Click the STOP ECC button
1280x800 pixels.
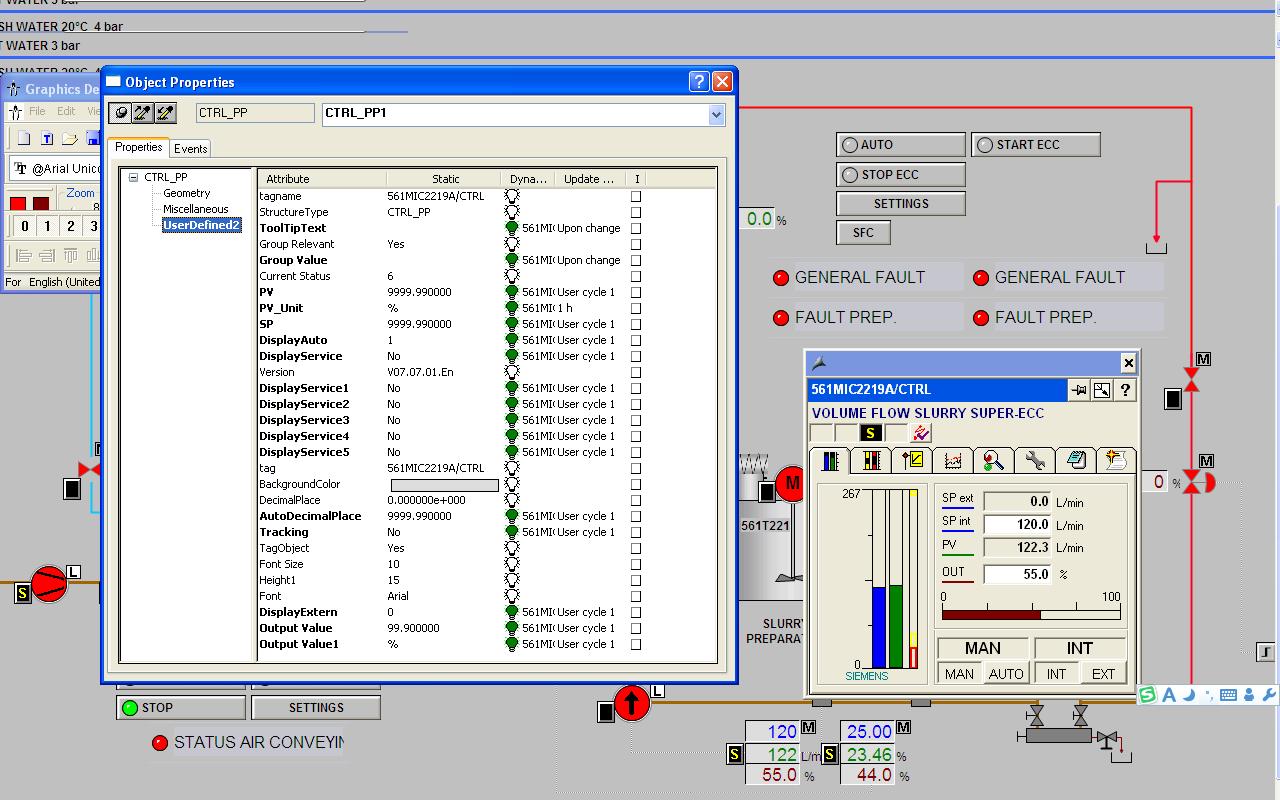point(900,174)
